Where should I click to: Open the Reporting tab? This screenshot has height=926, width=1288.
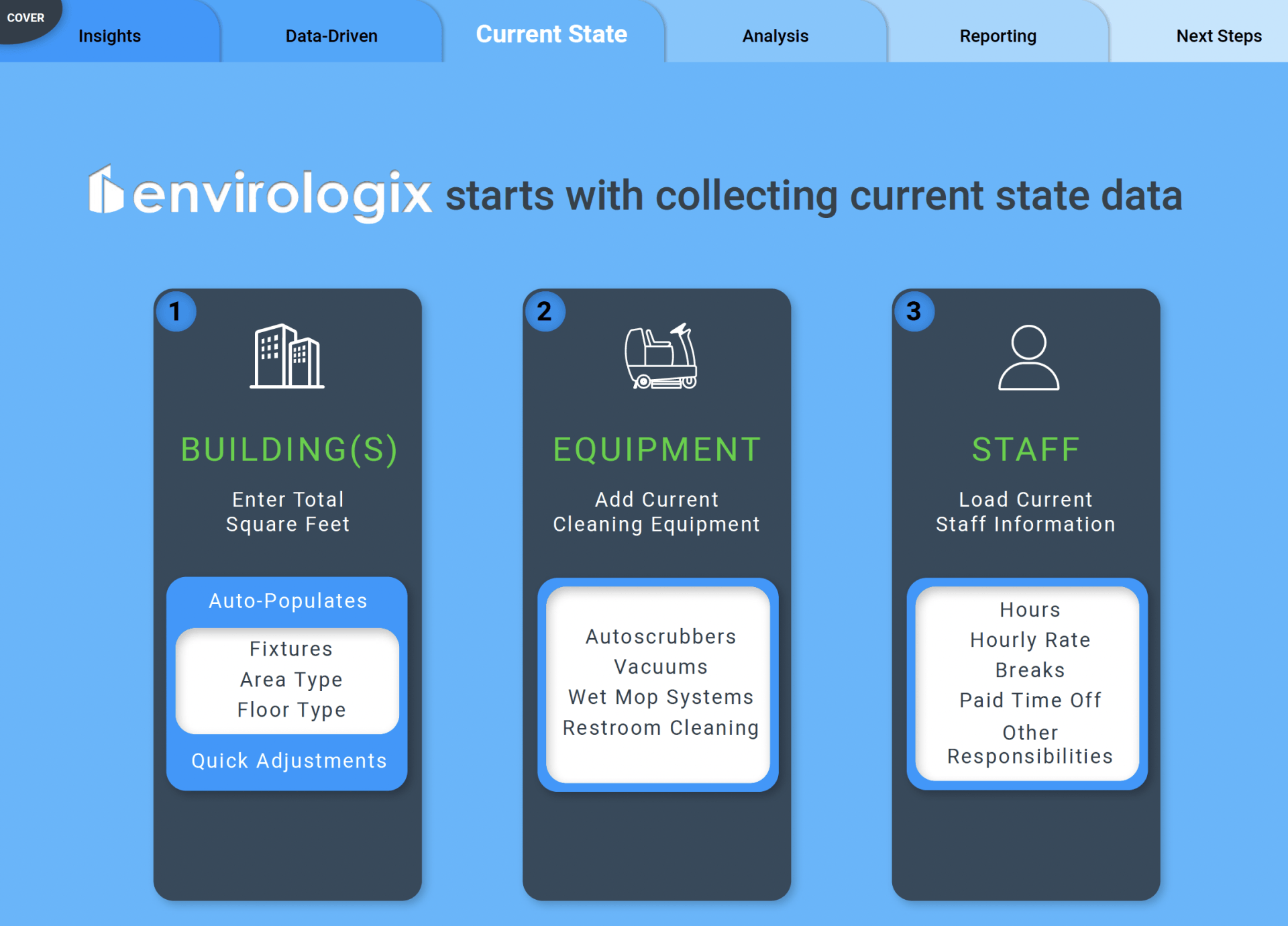998,36
